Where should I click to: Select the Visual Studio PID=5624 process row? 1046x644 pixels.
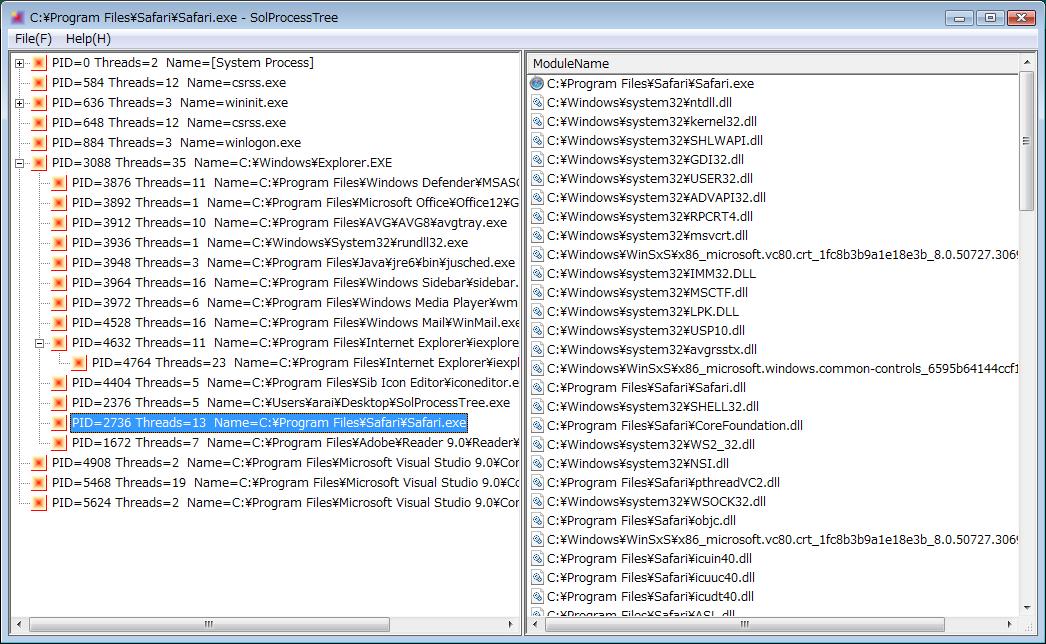[285, 503]
